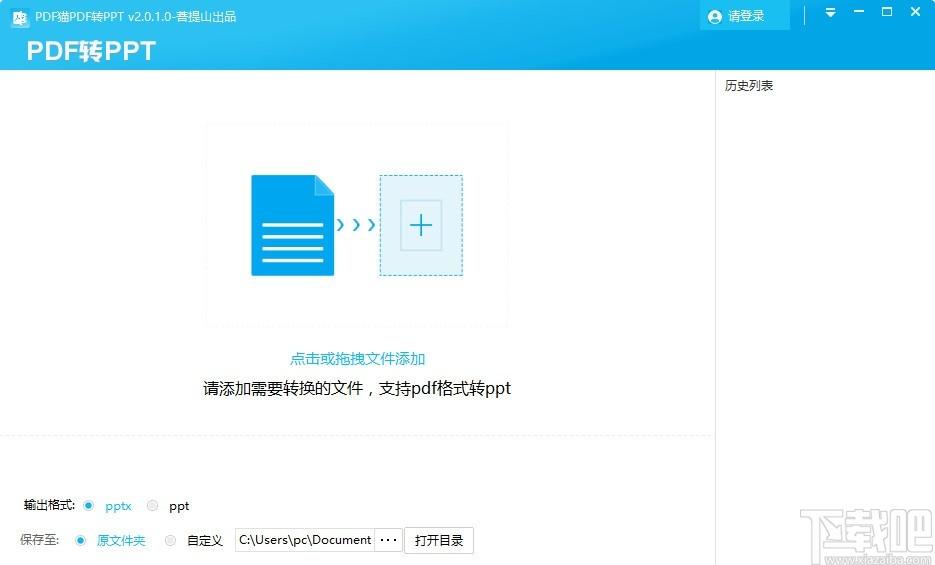Image resolution: width=935 pixels, height=565 pixels.
Task: Browse folder with the ellipsis button
Action: coord(388,540)
